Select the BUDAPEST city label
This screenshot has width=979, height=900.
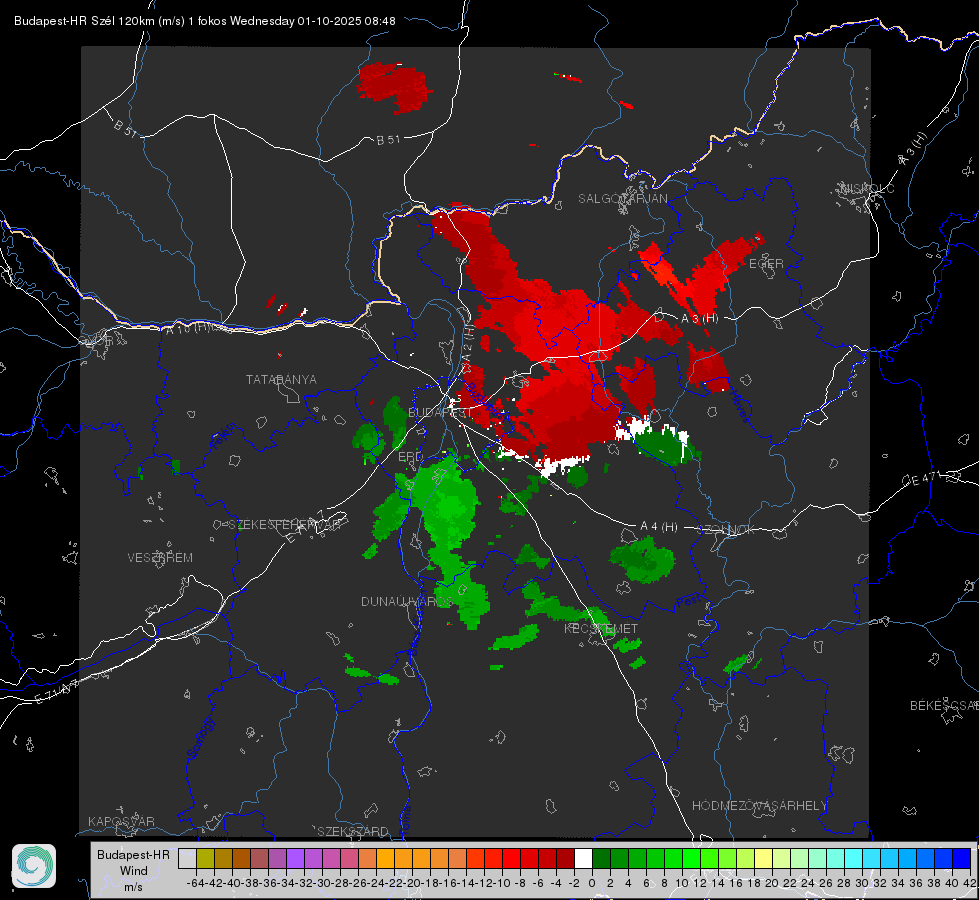[440, 413]
